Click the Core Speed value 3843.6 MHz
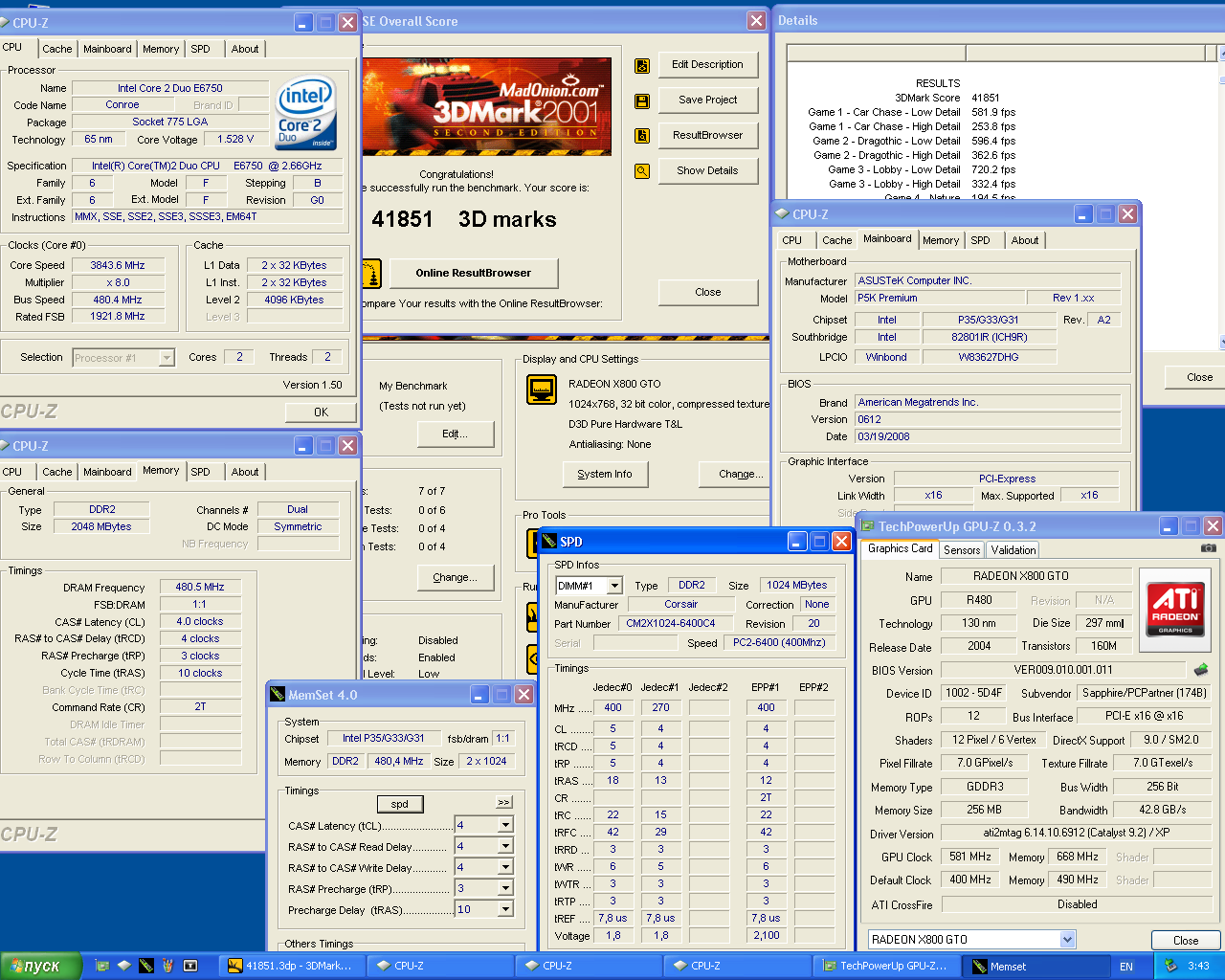 coord(118,266)
